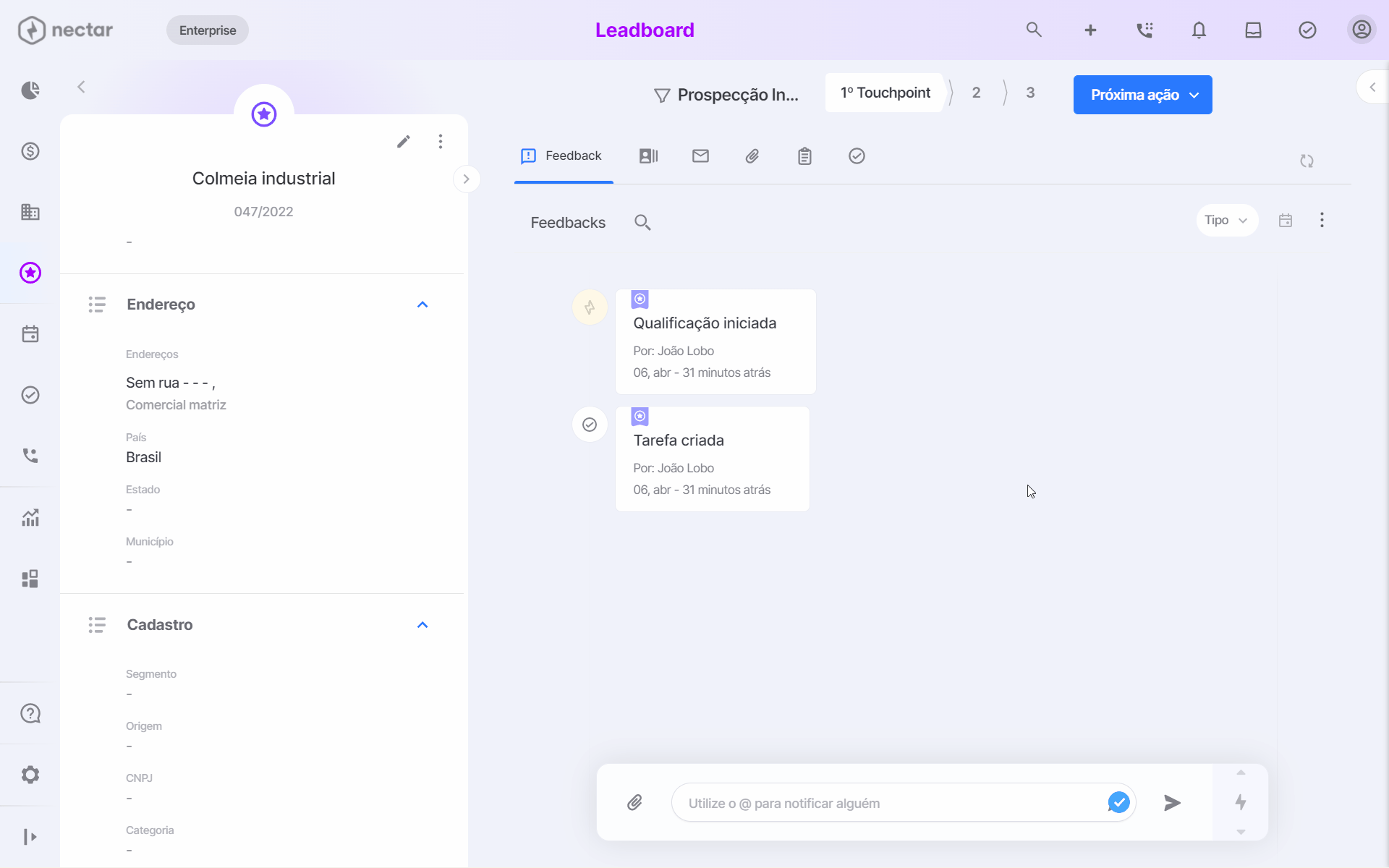Open the tasks checkmark icon in sidebar
The height and width of the screenshot is (868, 1389).
[x=30, y=395]
